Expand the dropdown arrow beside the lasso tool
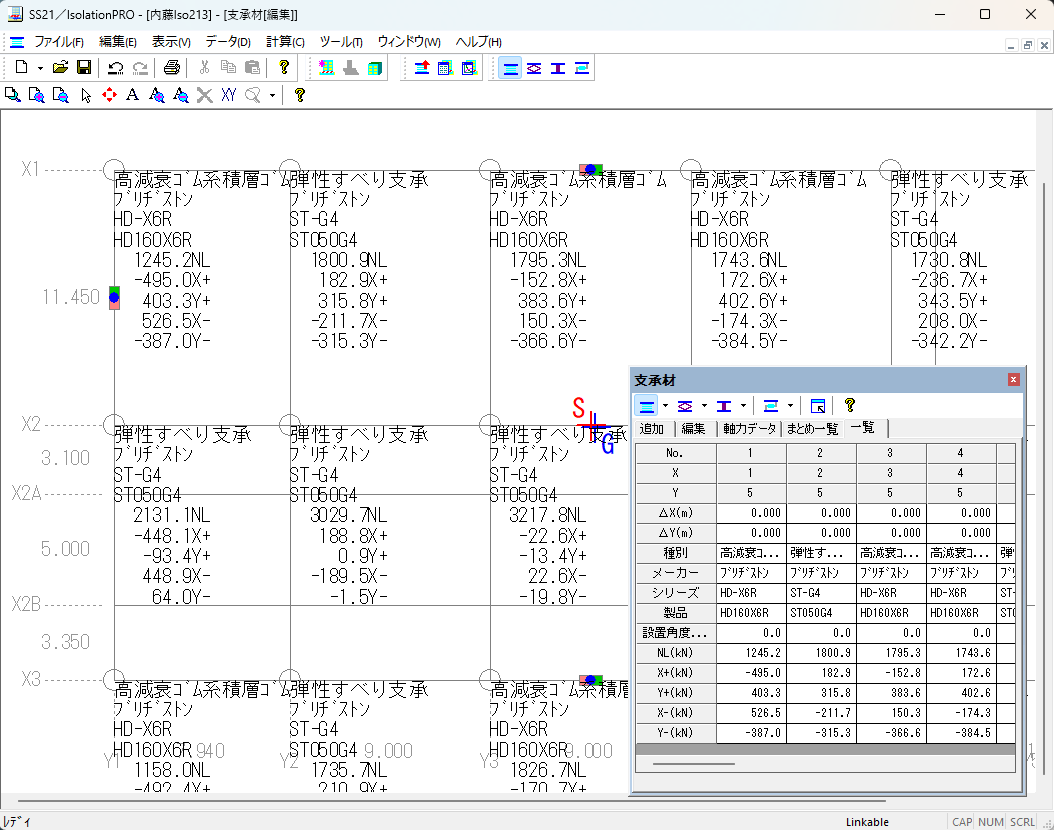 pyautogui.click(x=272, y=95)
